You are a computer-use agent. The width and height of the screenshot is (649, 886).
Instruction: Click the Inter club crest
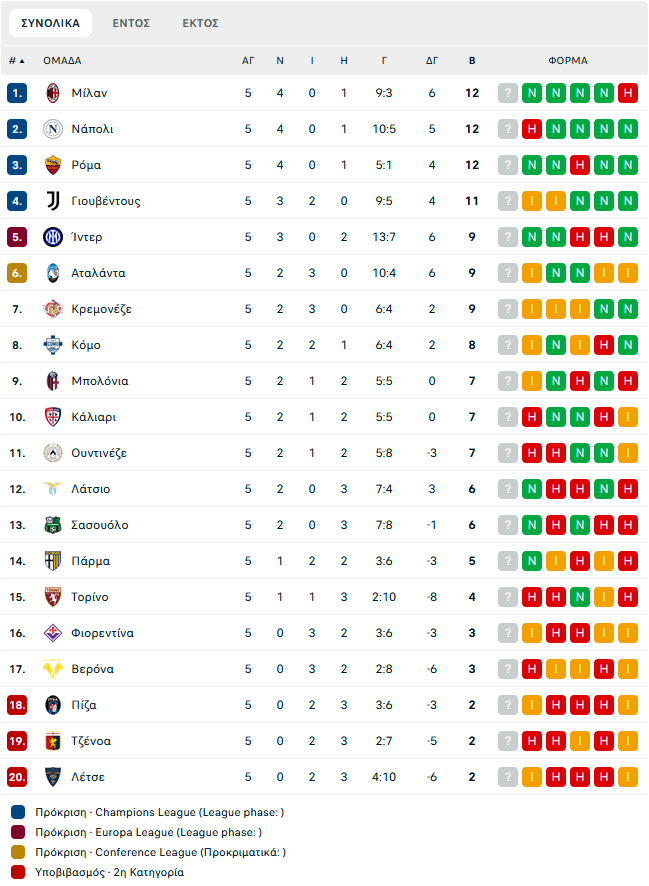point(53,237)
